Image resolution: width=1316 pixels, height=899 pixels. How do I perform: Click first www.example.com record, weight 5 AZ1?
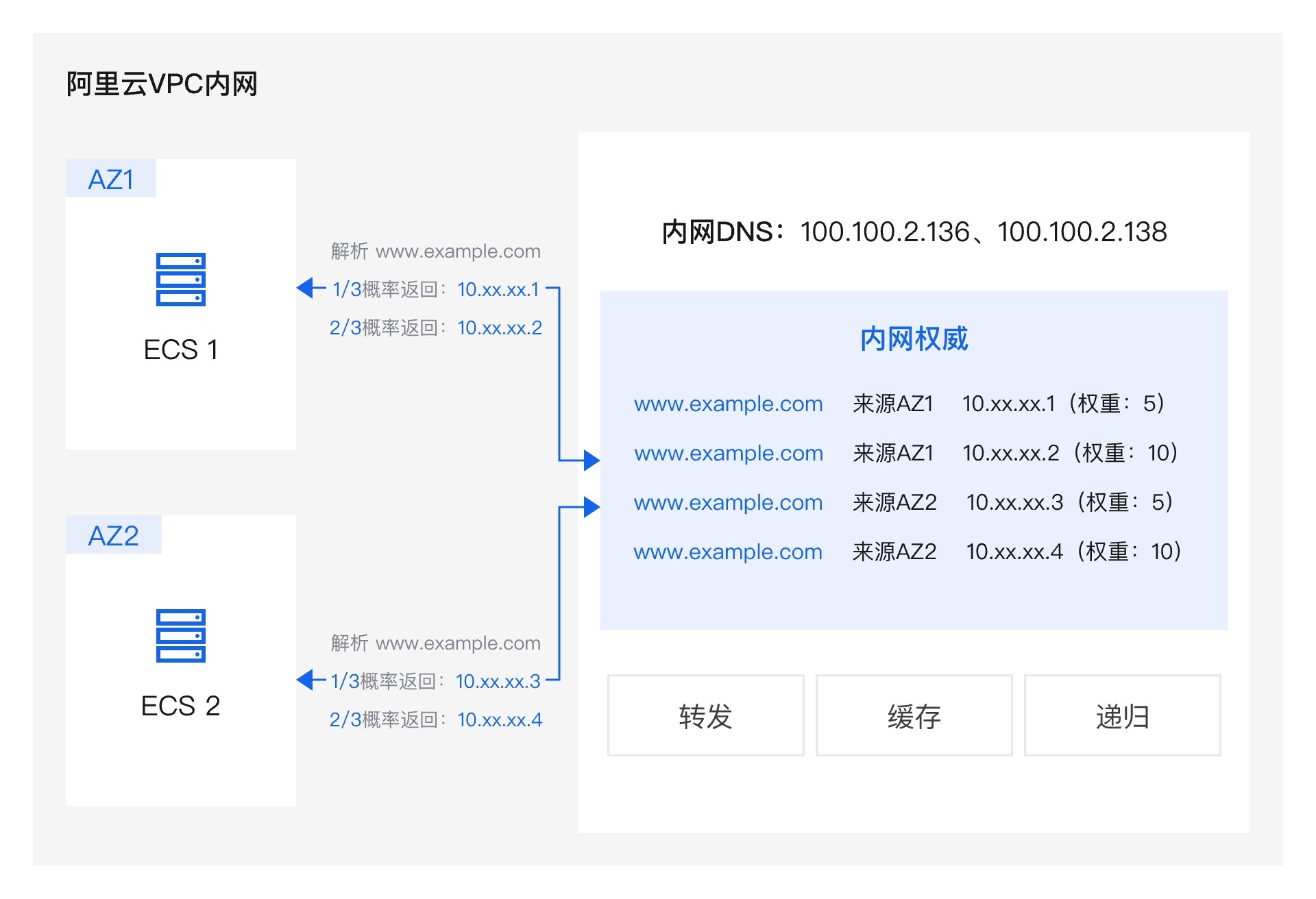click(728, 404)
